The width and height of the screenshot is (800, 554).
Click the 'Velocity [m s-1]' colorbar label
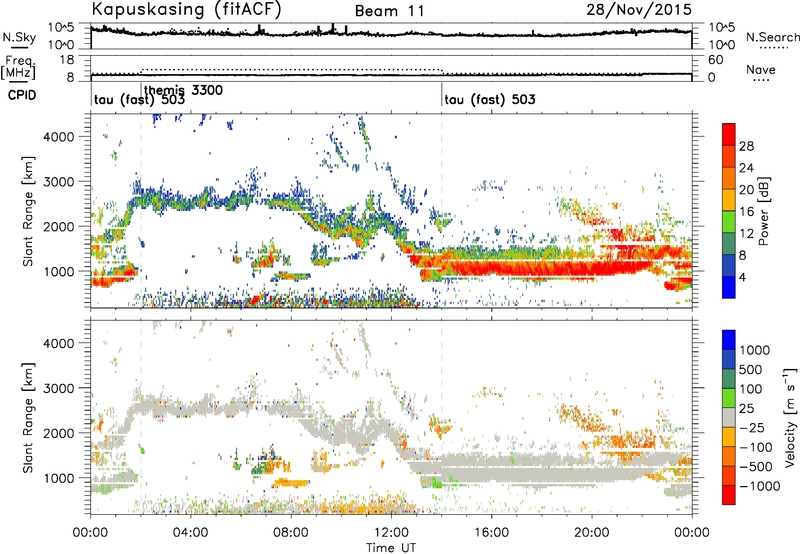(790, 417)
